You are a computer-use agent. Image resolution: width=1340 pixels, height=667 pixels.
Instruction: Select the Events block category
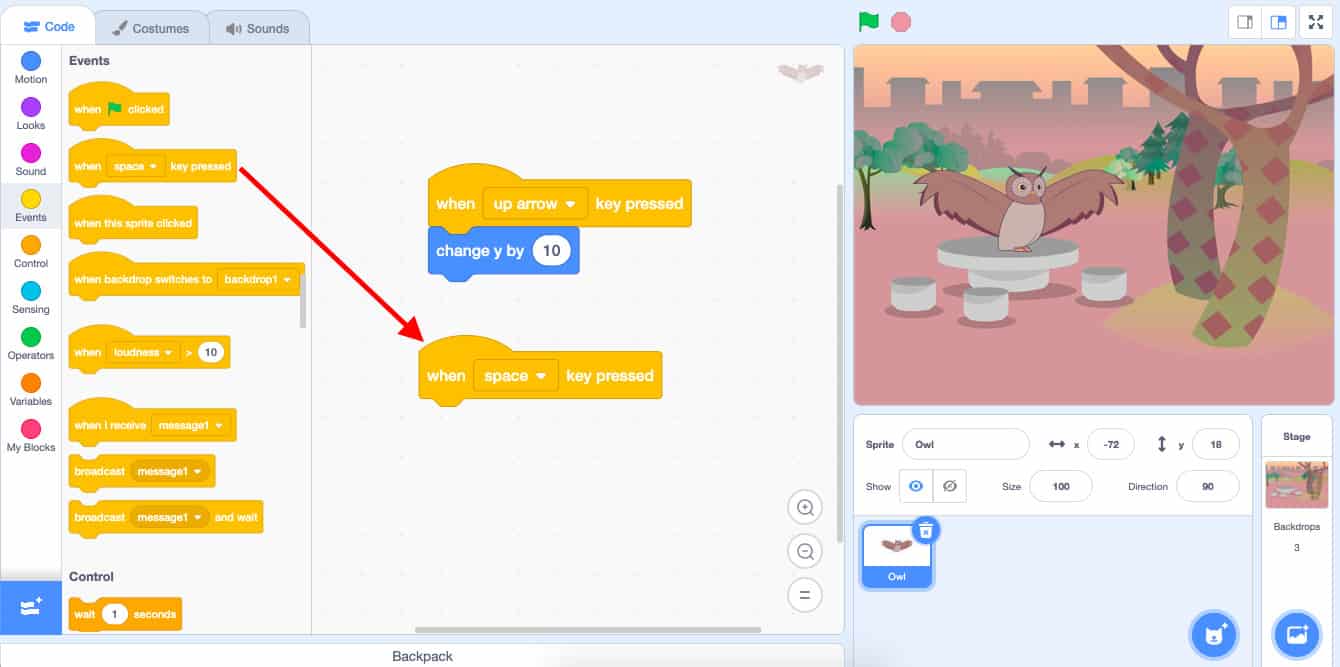pos(31,206)
